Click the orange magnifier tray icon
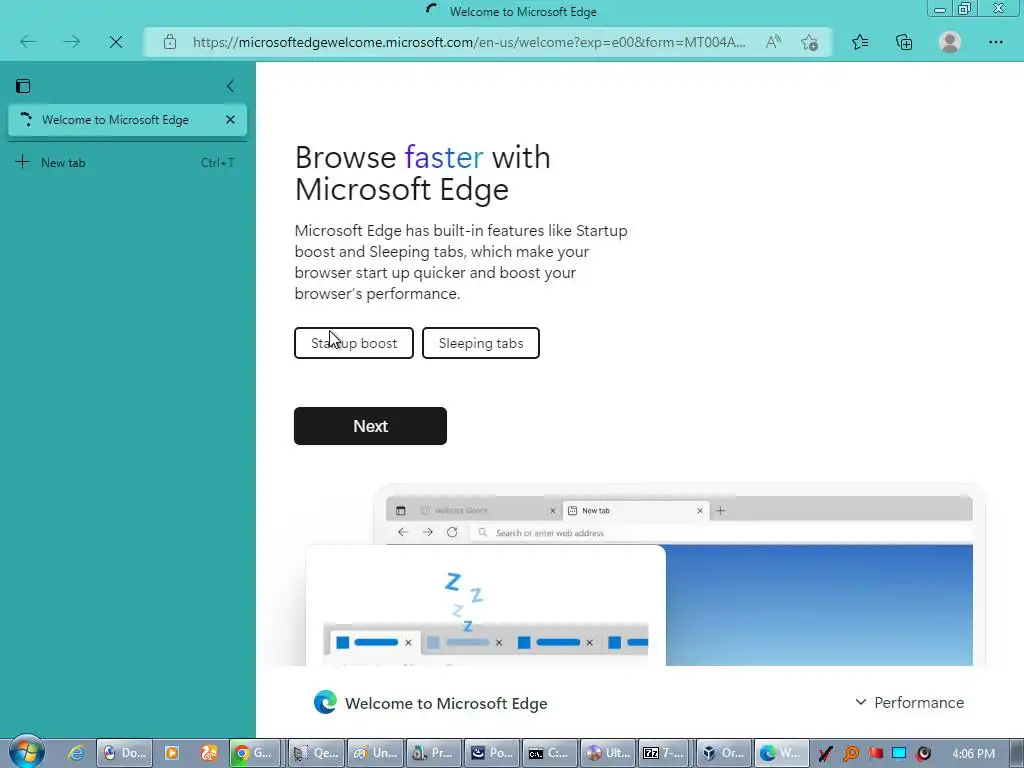The width and height of the screenshot is (1024, 768). [x=850, y=754]
